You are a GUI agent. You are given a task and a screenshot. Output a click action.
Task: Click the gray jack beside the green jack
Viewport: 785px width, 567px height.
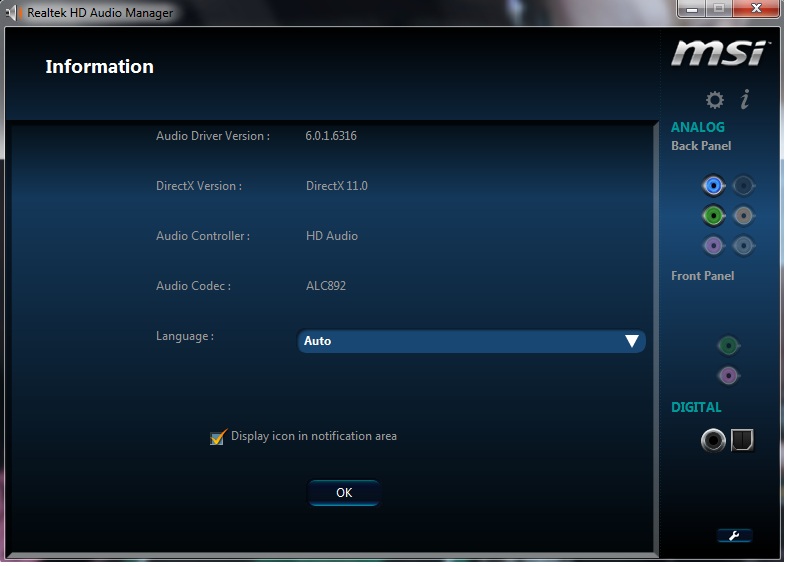pyautogui.click(x=743, y=216)
